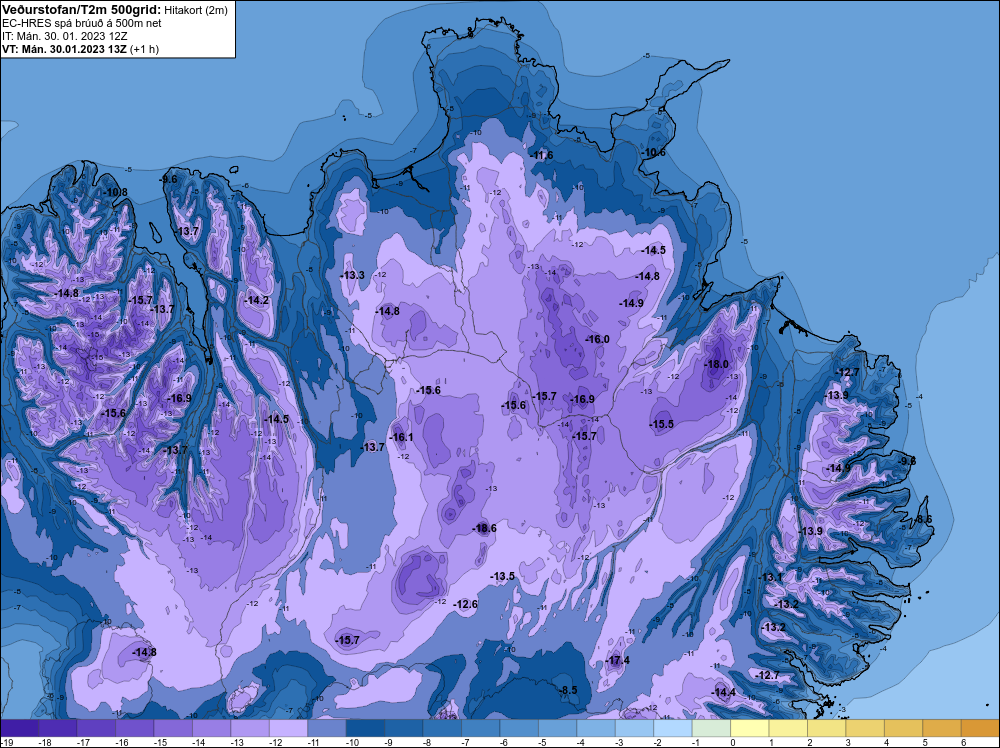This screenshot has width=1000, height=748.
Task: Click the -13.5 temperature label
Action: click(x=502, y=576)
